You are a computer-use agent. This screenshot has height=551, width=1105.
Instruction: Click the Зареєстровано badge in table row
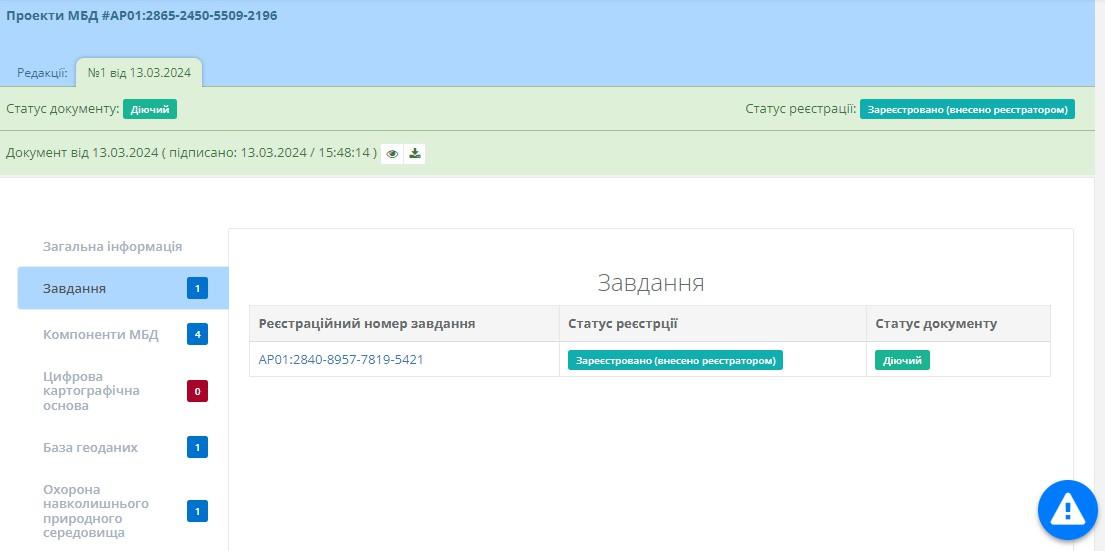pos(675,360)
